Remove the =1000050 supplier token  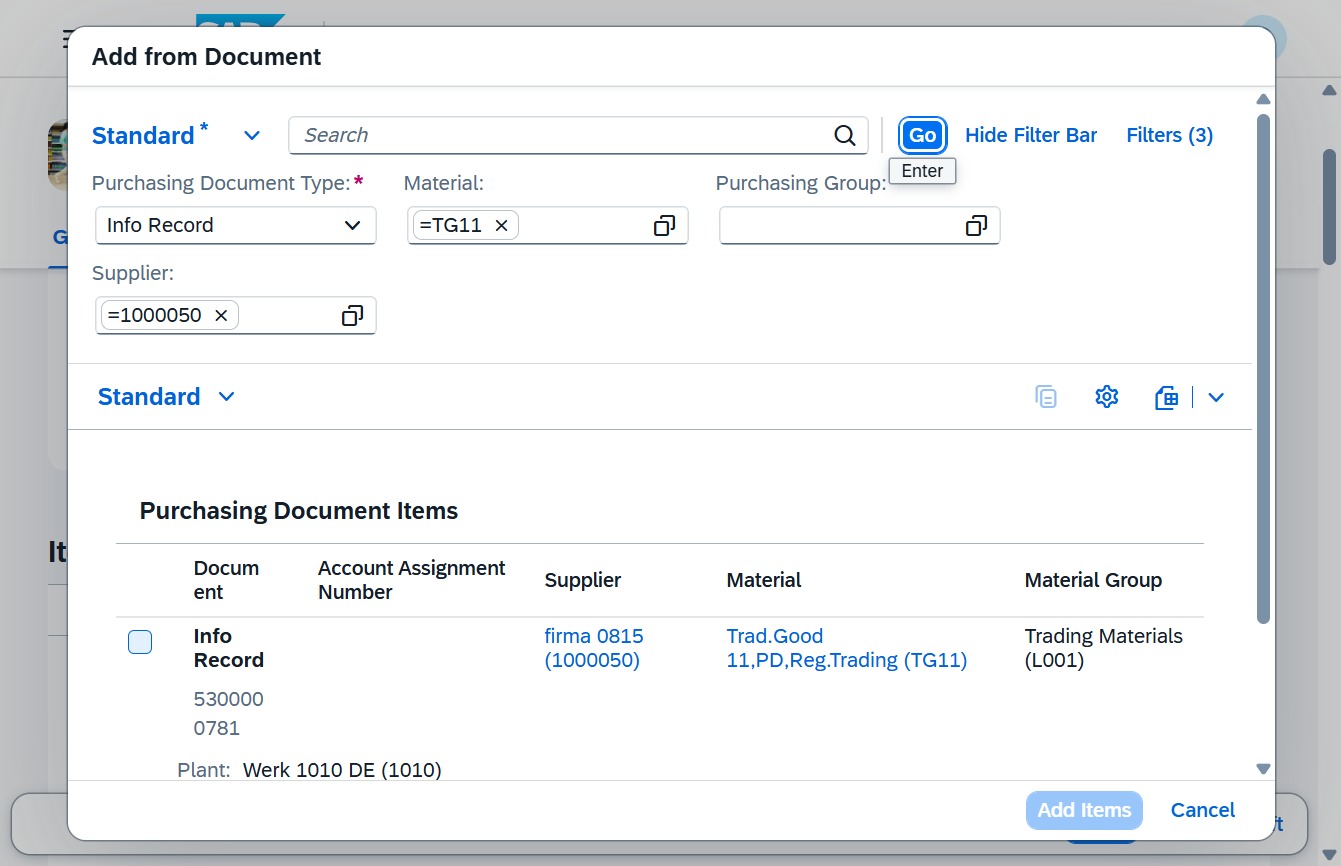[x=221, y=316]
